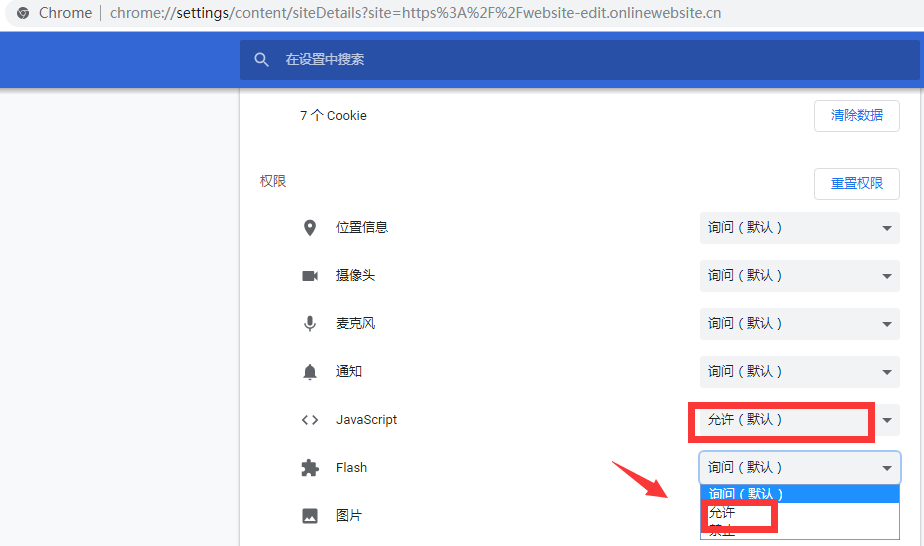Open the JavaScript permission dropdown
The width and height of the screenshot is (924, 546).
(x=799, y=420)
